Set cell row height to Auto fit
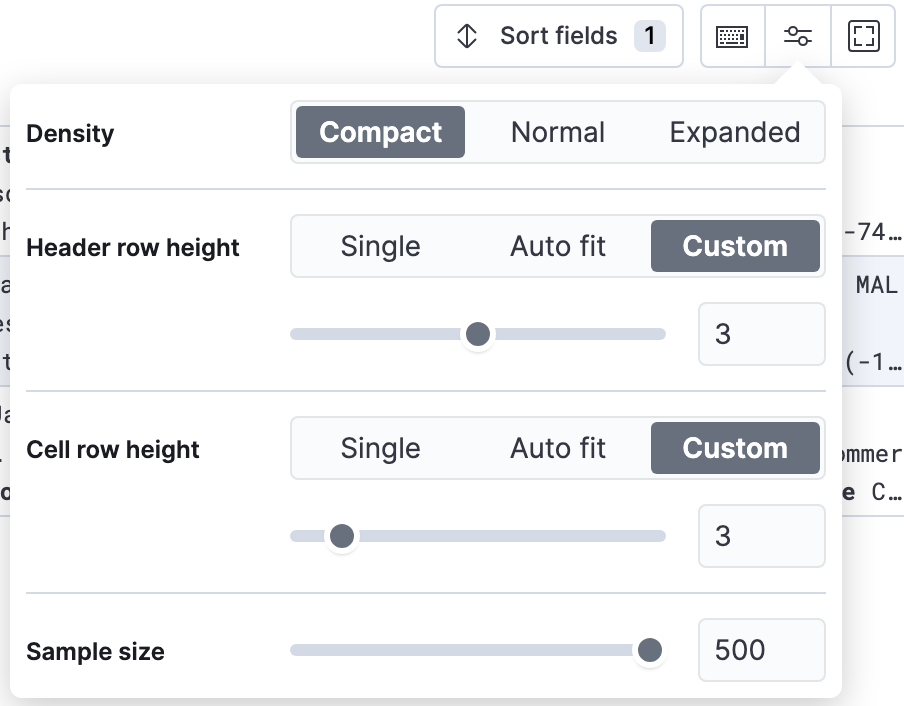The height and width of the screenshot is (706, 904). click(x=558, y=448)
